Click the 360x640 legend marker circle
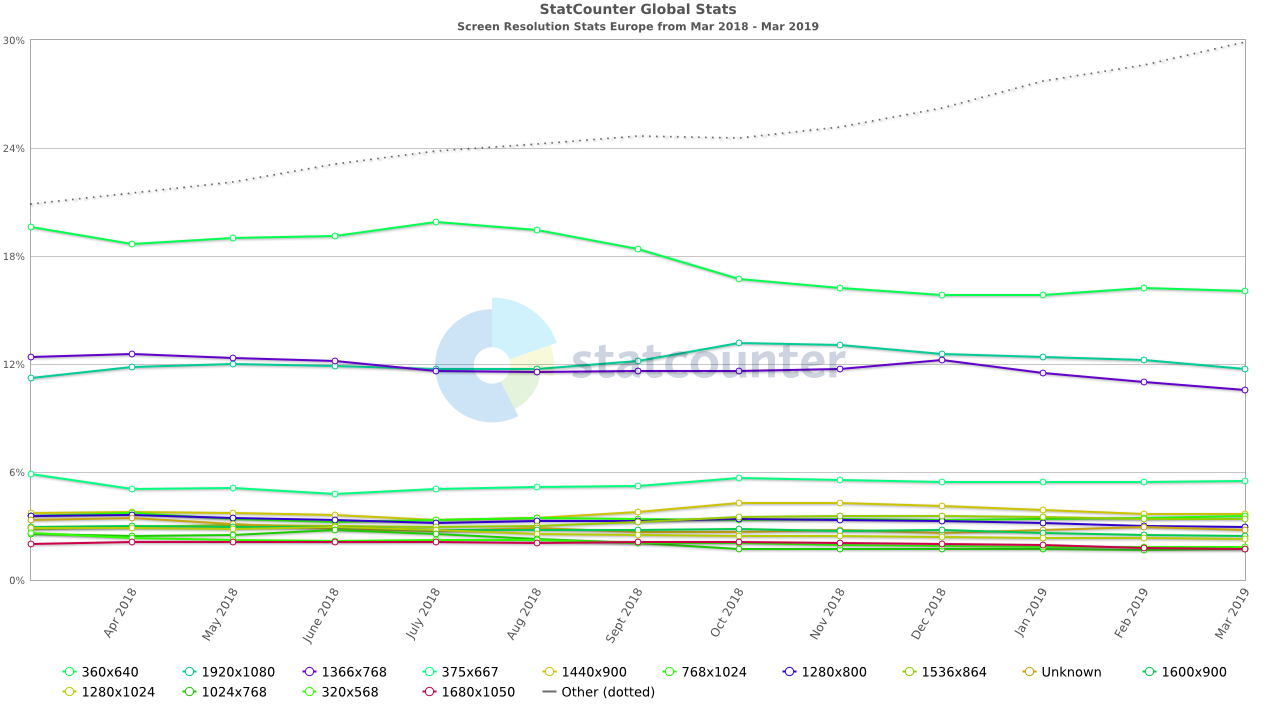The width and height of the screenshot is (1280, 720). click(69, 672)
